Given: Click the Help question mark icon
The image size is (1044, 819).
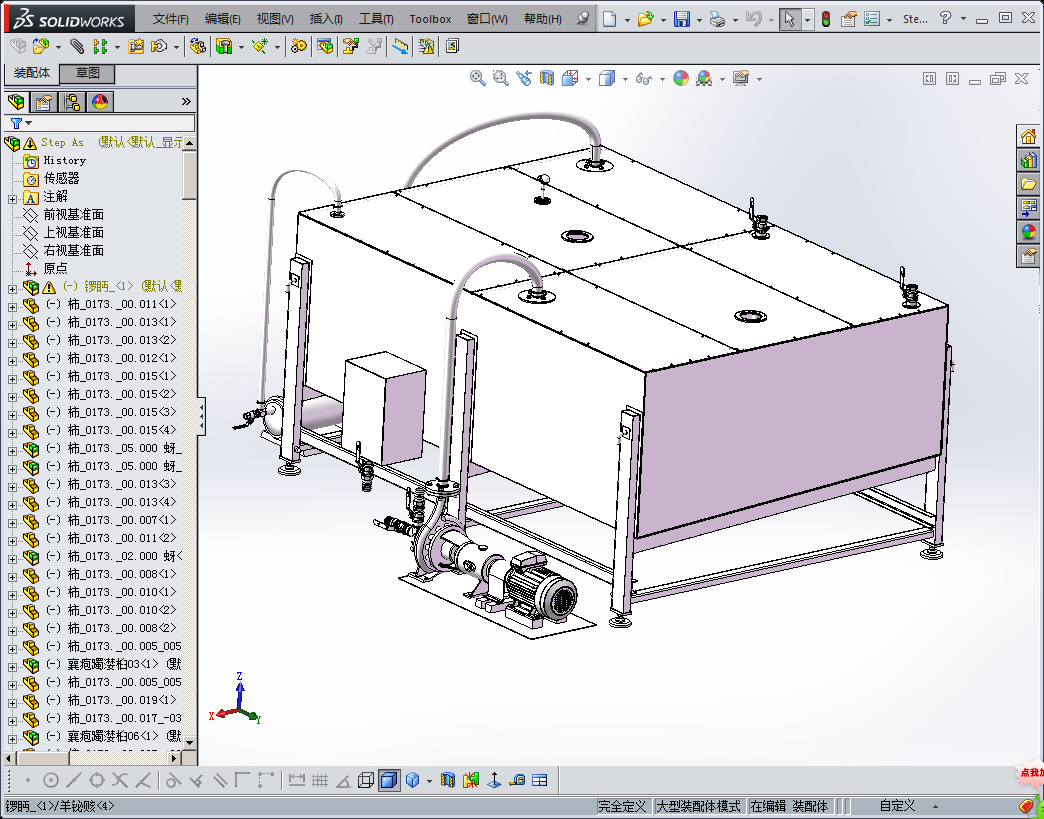Looking at the screenshot, I should (x=945, y=19).
